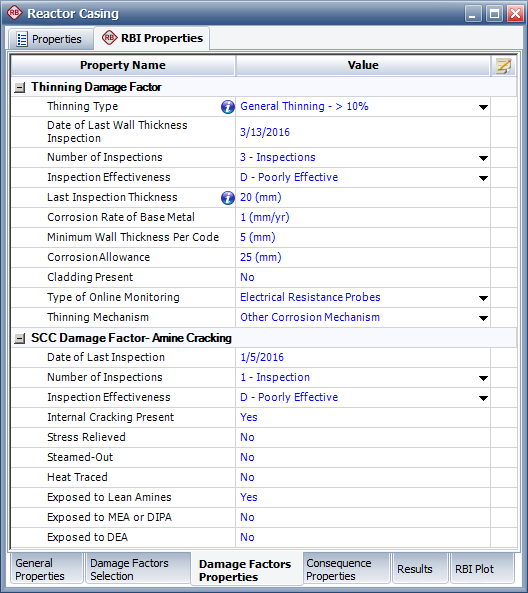Image resolution: width=528 pixels, height=593 pixels.
Task: Select the Exposed to Lean Amines label
Action: tap(109, 498)
